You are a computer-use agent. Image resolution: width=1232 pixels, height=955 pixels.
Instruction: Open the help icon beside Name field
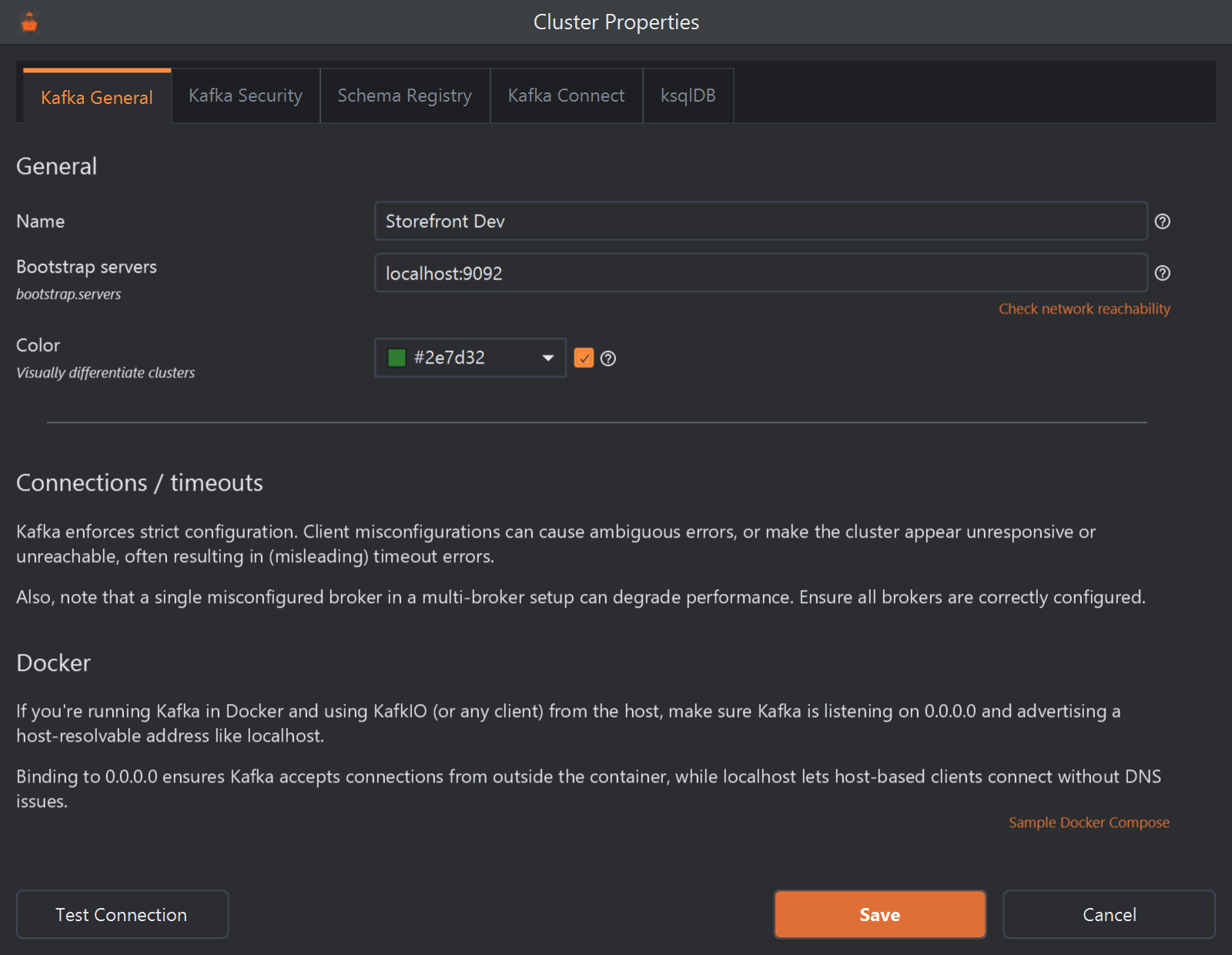pos(1163,222)
